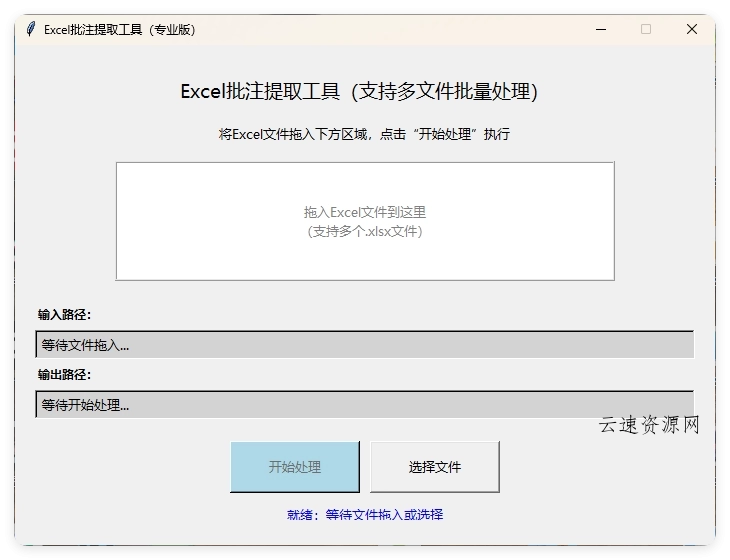Screen dimensions: 730x560
Task: Focus the 输出路径 field showing 等待开始处理
Action: click(365, 405)
